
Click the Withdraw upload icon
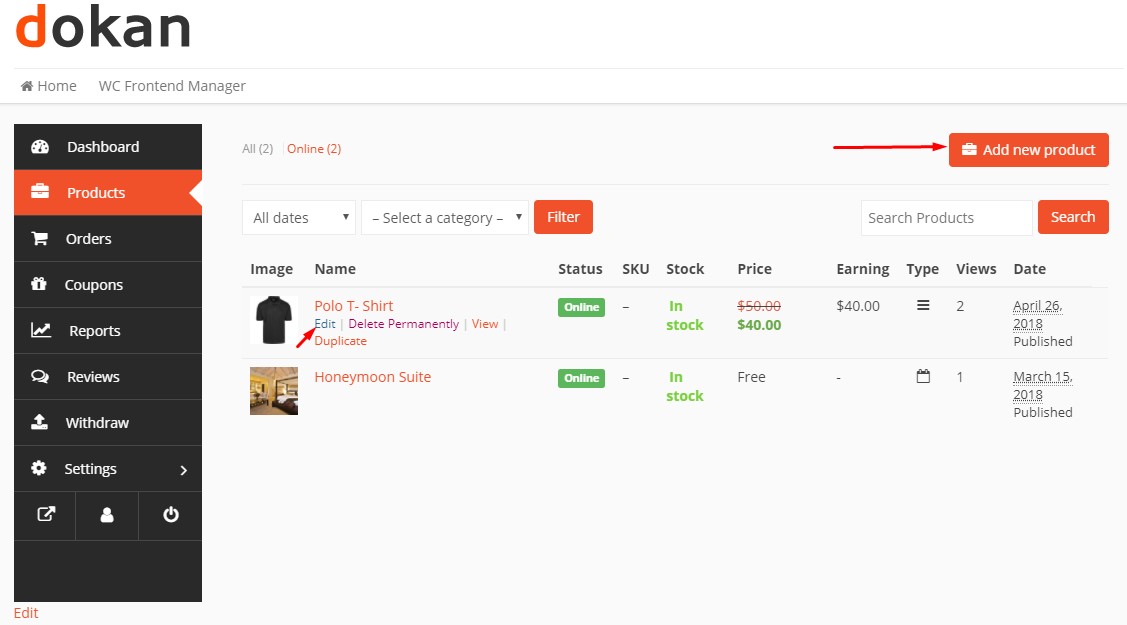click(x=40, y=422)
